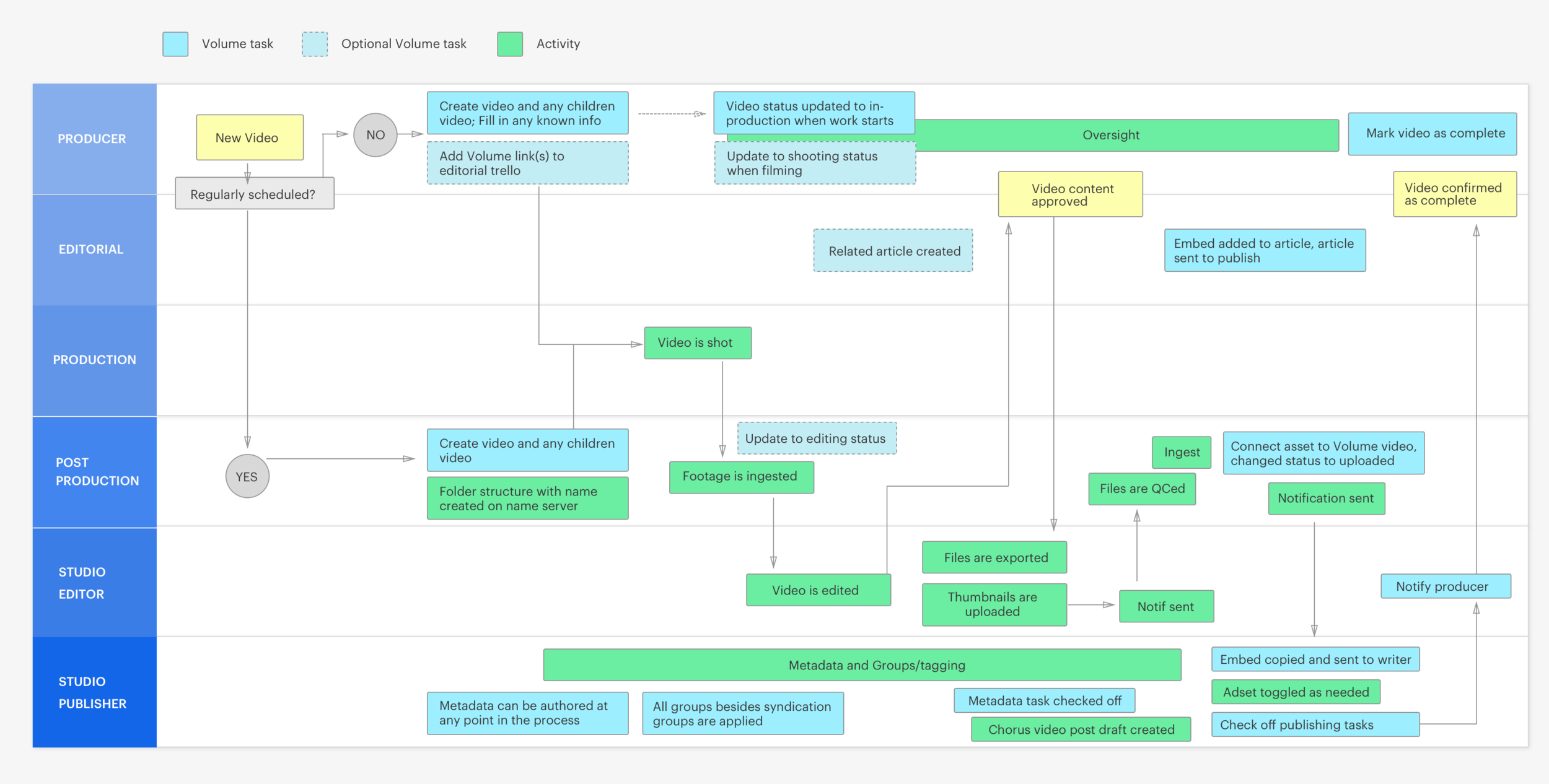Select the STUDIO PUBLISHER swimlane header
This screenshot has height=784, width=1549.
(94, 692)
